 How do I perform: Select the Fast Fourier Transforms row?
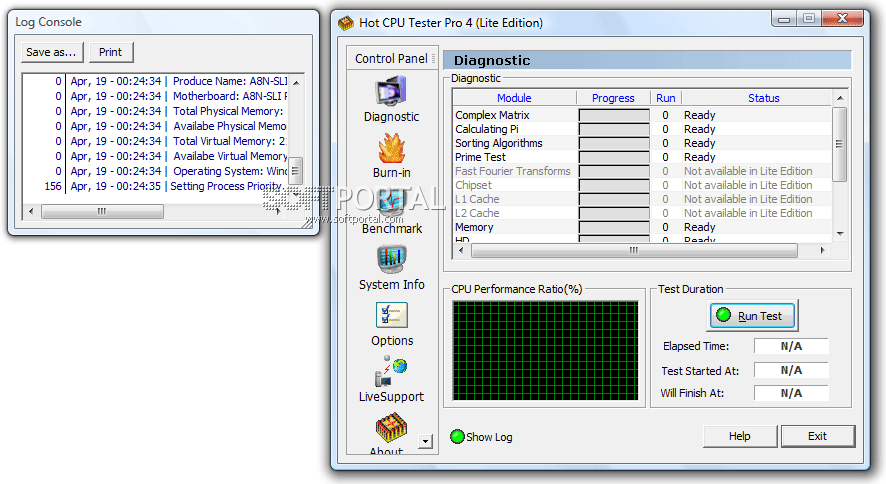pos(642,171)
